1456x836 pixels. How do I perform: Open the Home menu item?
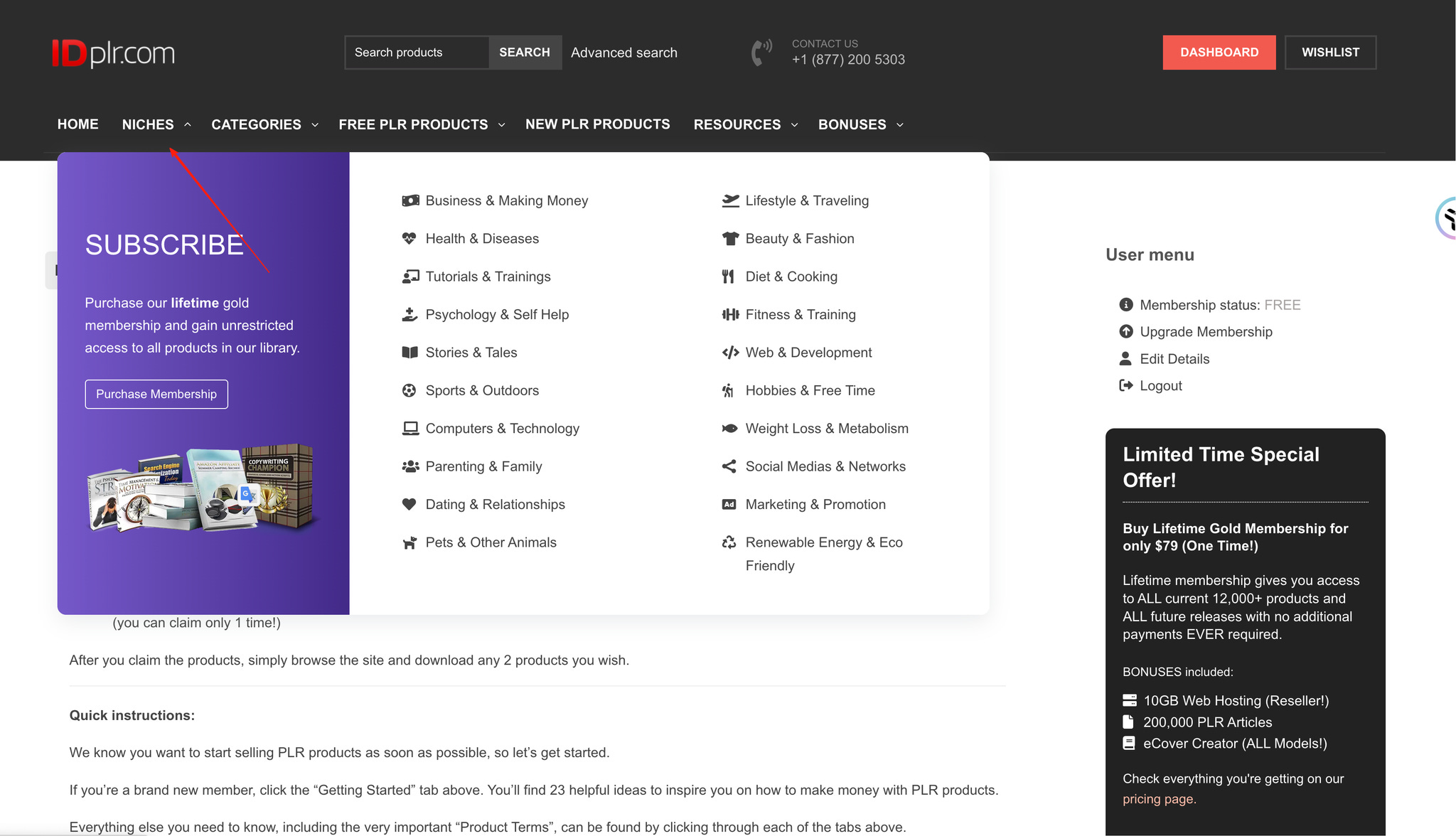pos(77,124)
